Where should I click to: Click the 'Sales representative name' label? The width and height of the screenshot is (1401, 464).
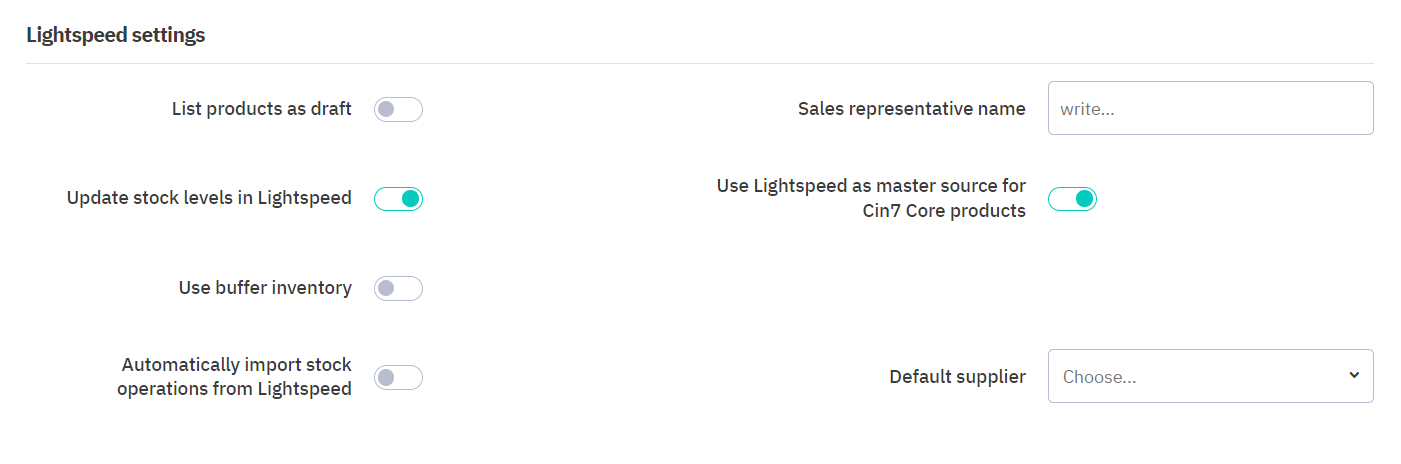click(911, 109)
